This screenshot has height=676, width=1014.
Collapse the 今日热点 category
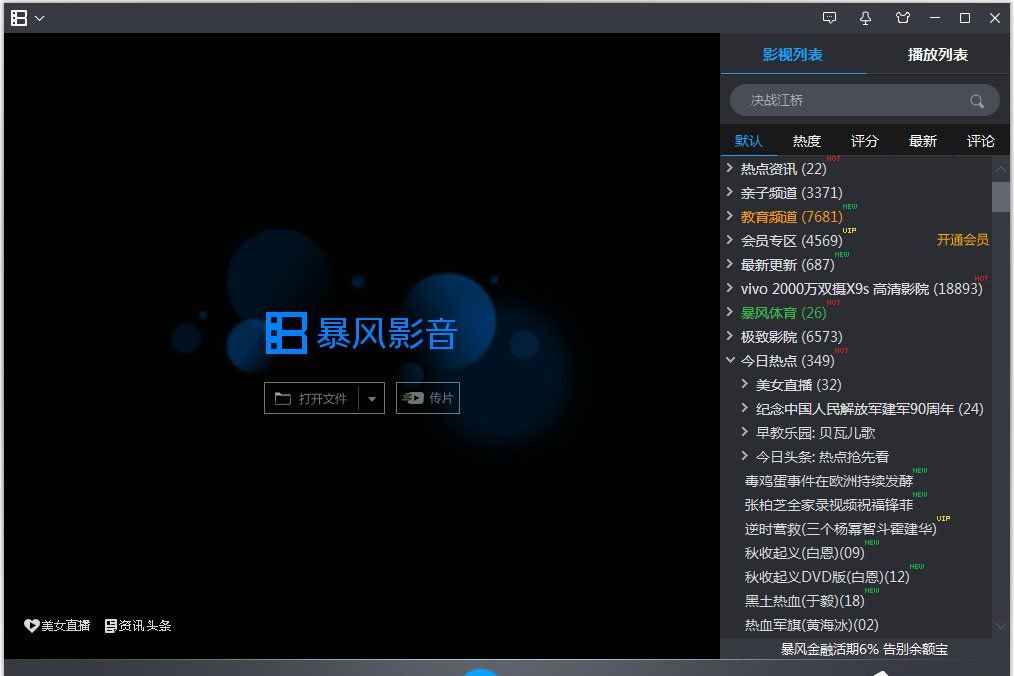point(730,360)
